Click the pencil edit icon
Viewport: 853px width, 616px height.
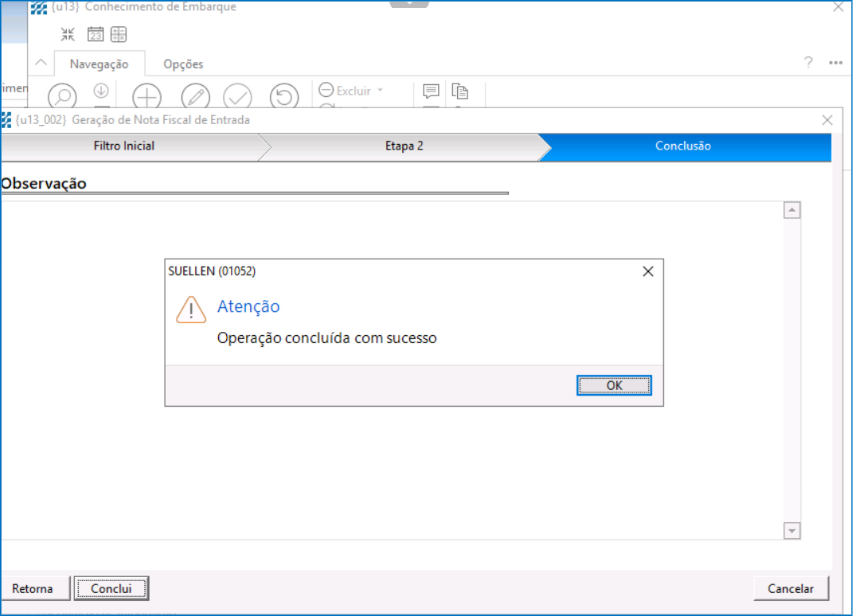pyautogui.click(x=195, y=96)
